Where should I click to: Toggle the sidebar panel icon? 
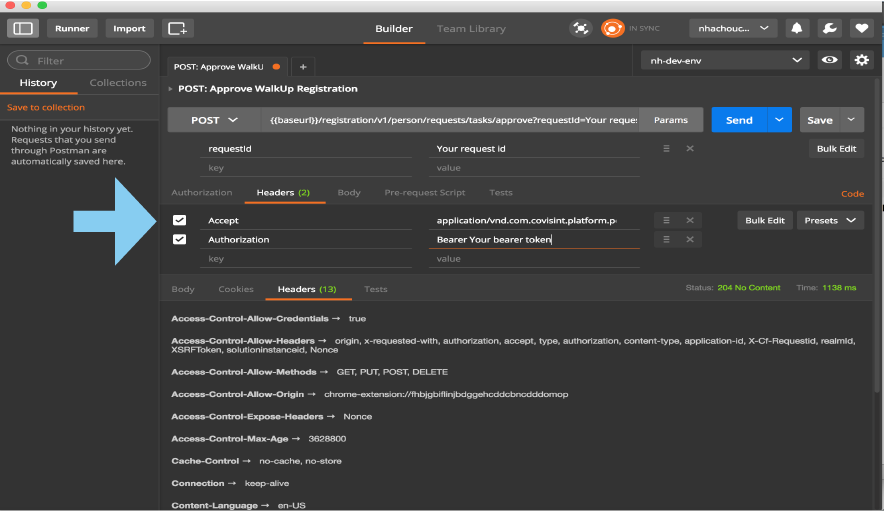pos(23,28)
